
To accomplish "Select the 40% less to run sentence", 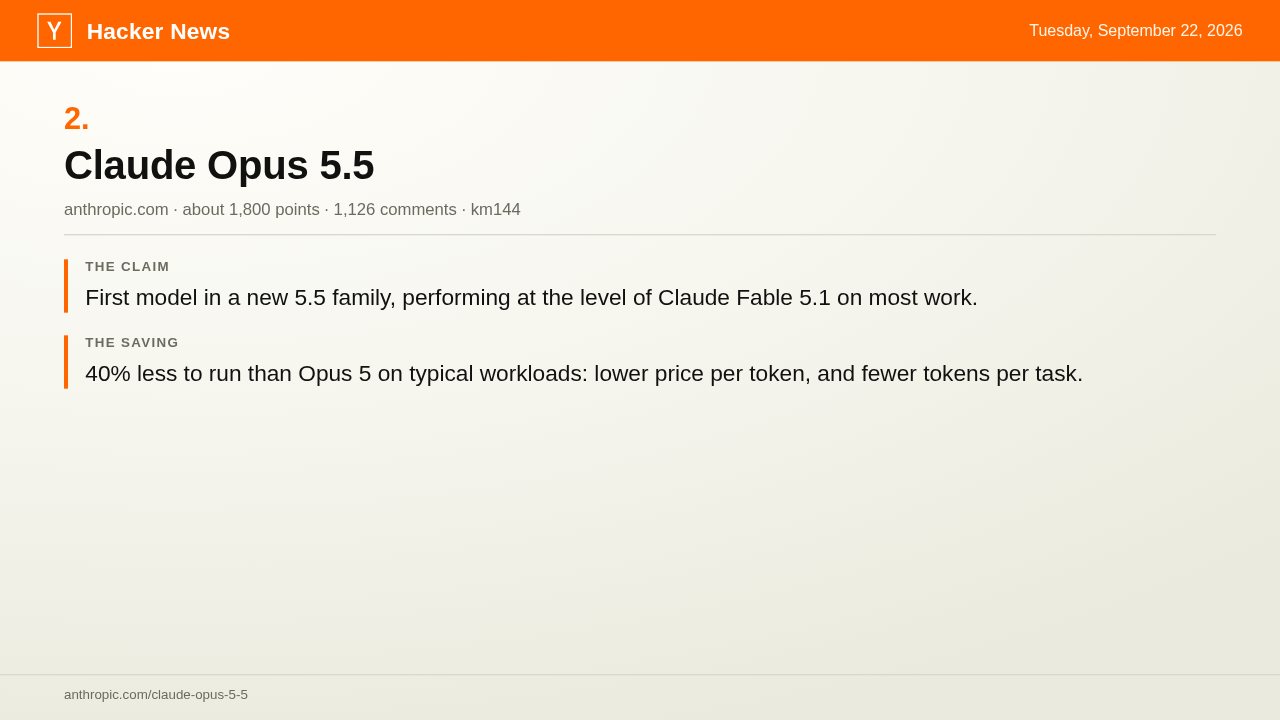I will coord(584,374).
